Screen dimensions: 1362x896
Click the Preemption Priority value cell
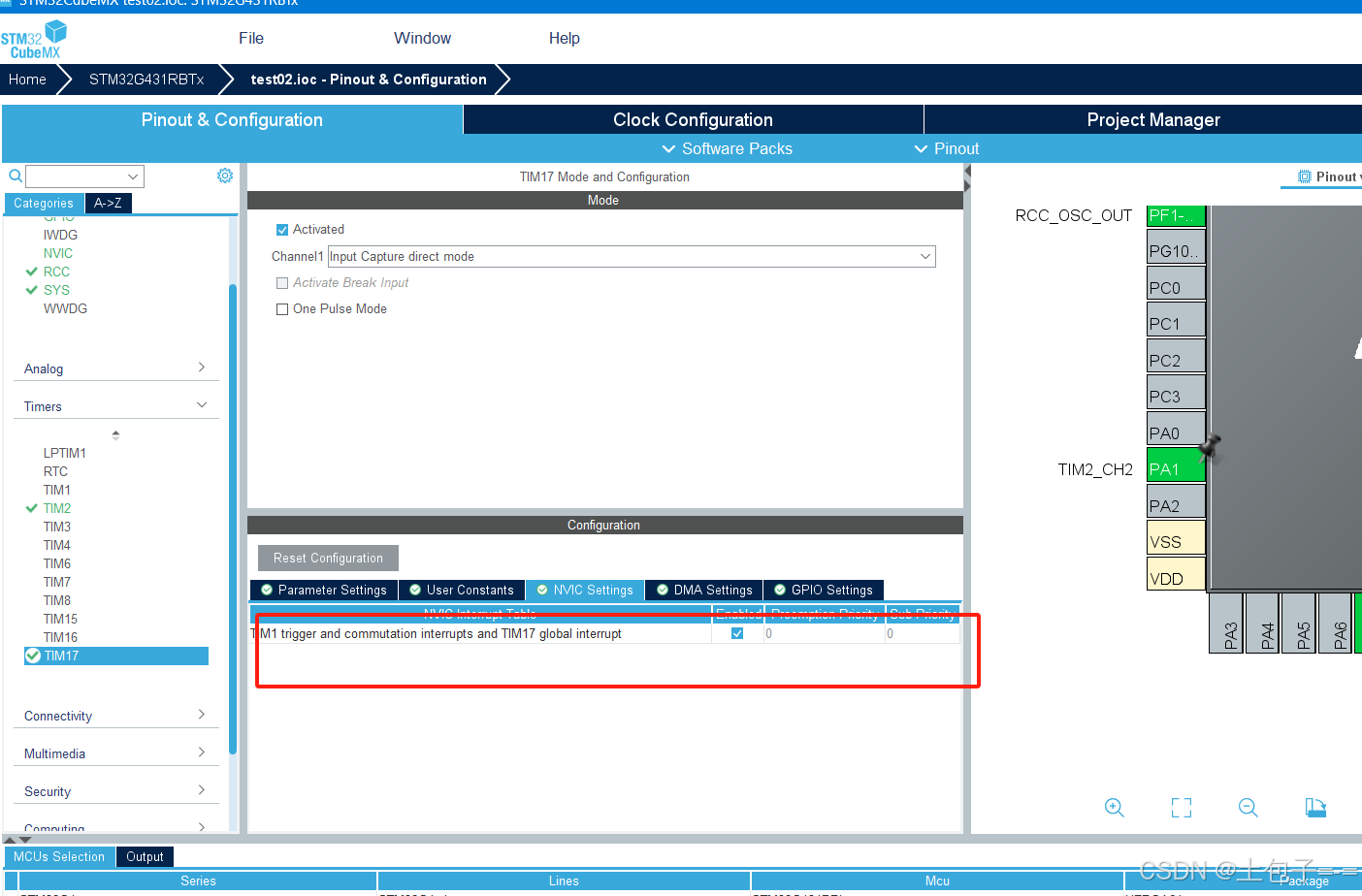[824, 633]
